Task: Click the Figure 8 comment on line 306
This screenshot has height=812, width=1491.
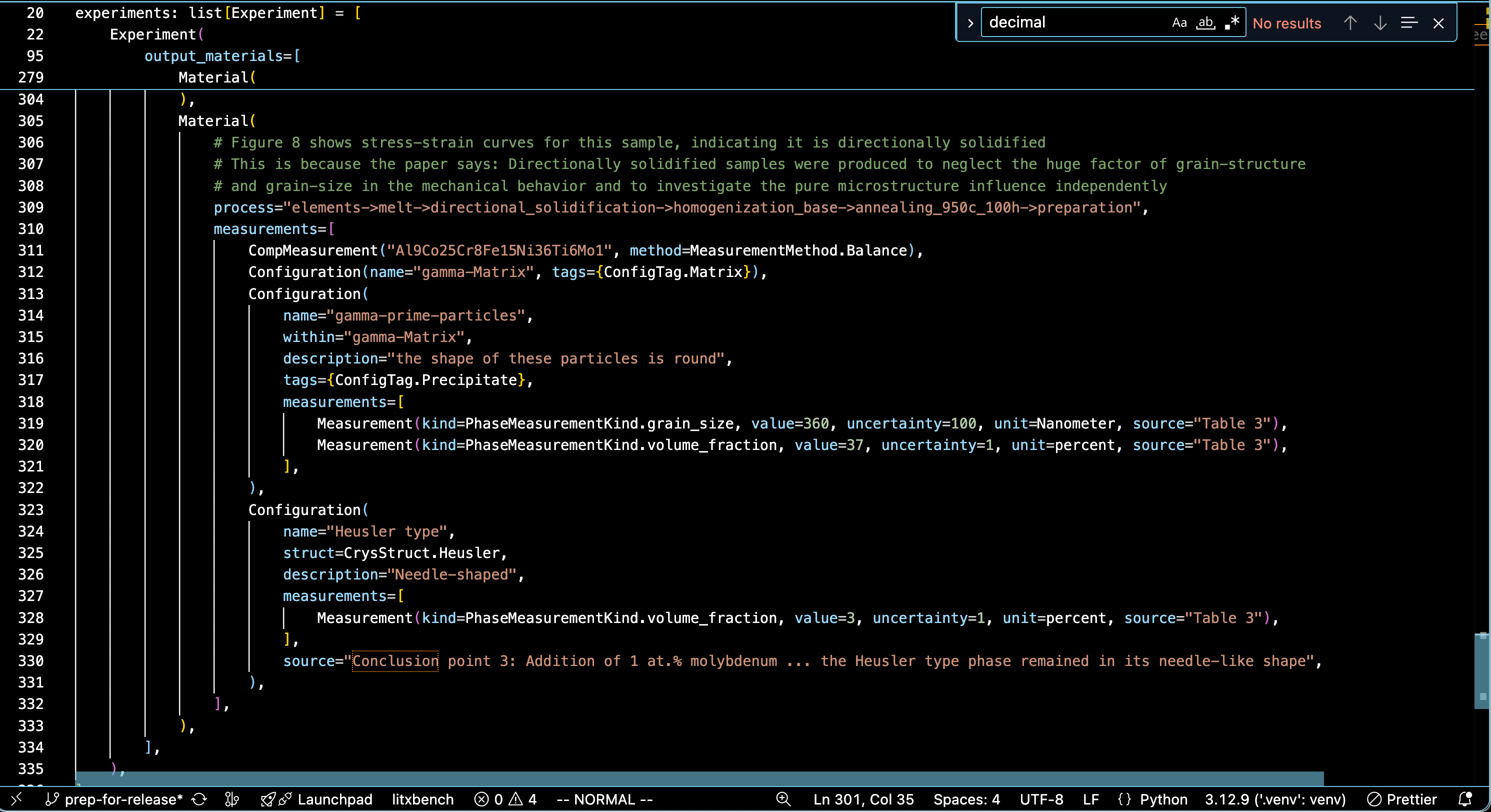Action: (x=629, y=142)
